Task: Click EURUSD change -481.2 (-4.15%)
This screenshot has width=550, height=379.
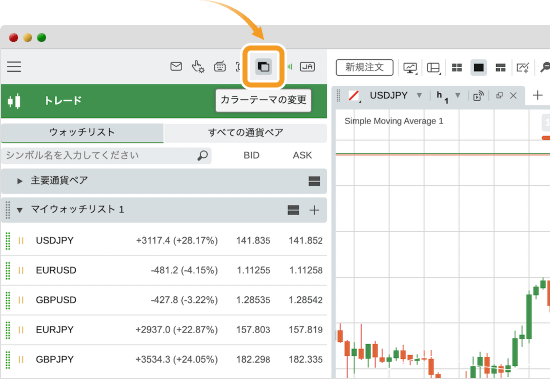Action: [x=184, y=270]
